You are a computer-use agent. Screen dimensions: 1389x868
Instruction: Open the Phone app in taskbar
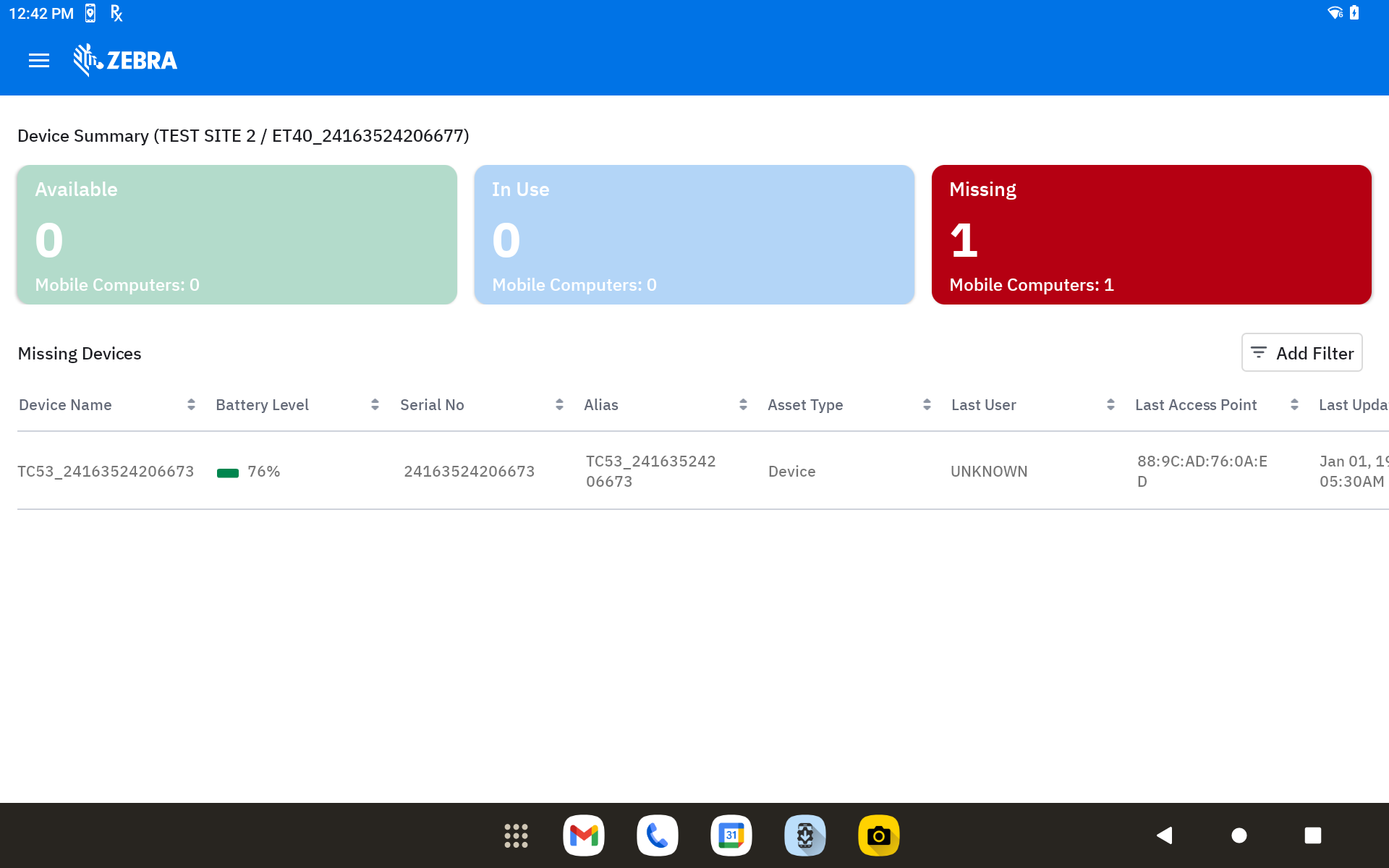(x=658, y=835)
